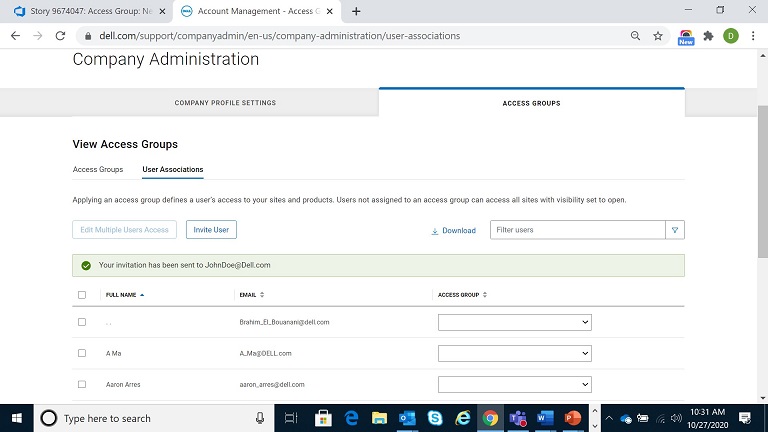The width and height of the screenshot is (768, 432).
Task: Click the filter funnel icon
Action: (x=676, y=230)
